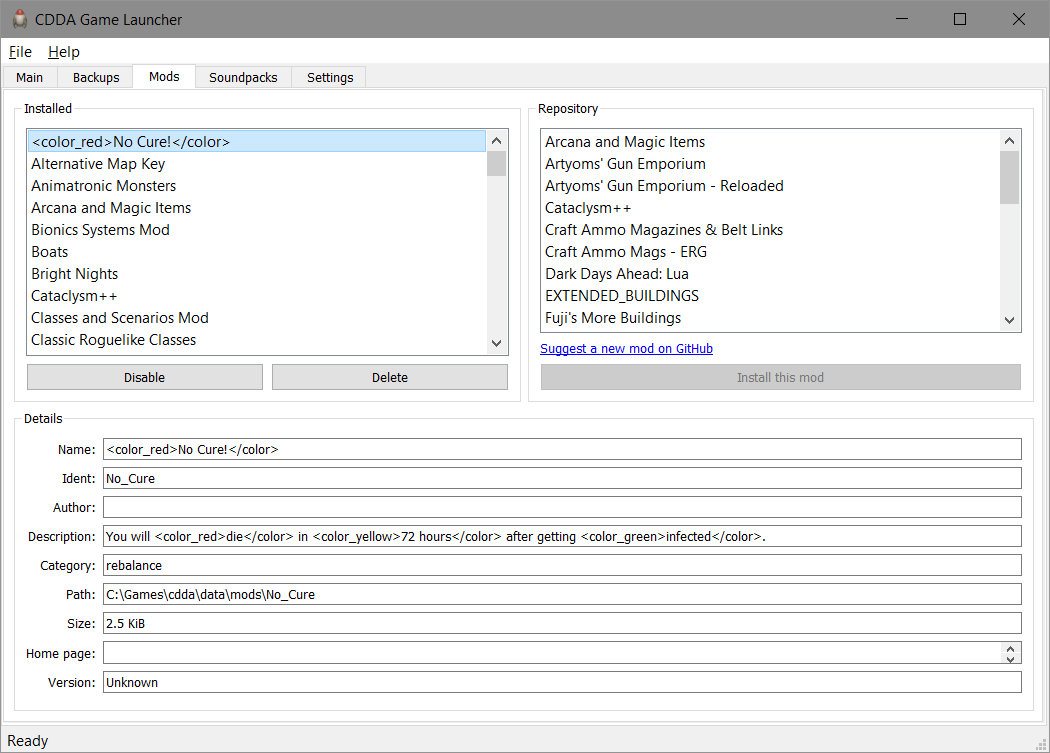1050x753 pixels.
Task: Select Classic Roguelike Classes mod
Action: pyautogui.click(x=257, y=340)
